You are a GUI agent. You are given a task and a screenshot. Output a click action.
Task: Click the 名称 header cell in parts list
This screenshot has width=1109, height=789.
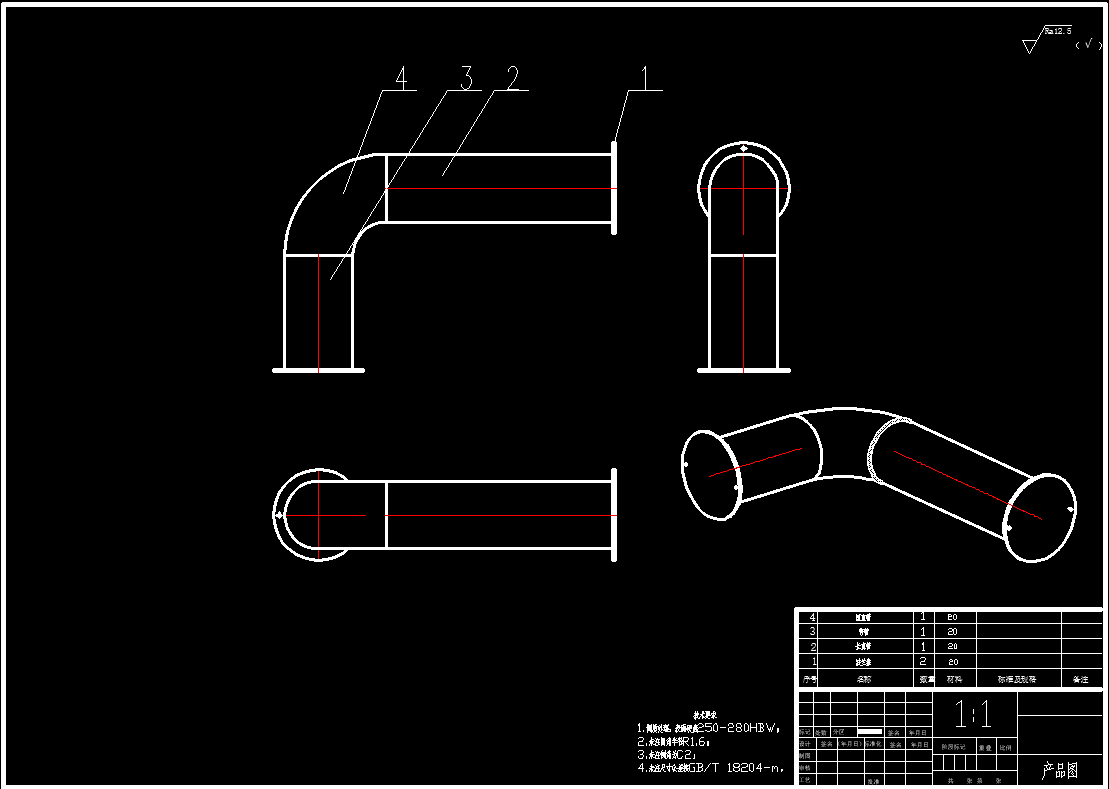coord(864,679)
